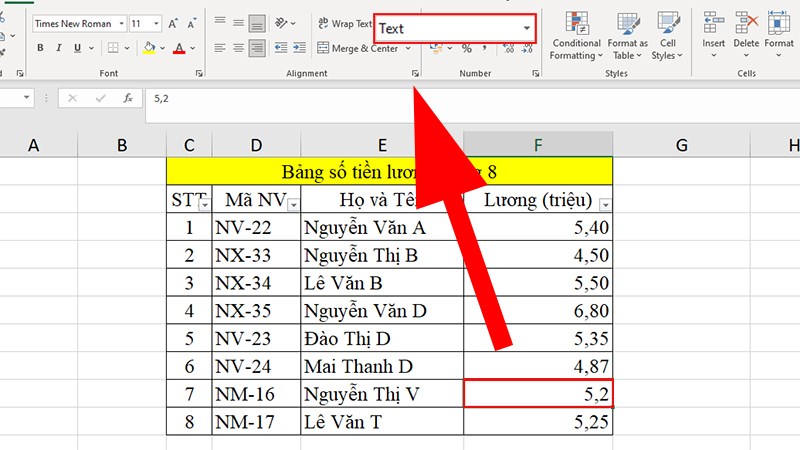Select Middle Align
The width and height of the screenshot is (800, 450).
238,22
